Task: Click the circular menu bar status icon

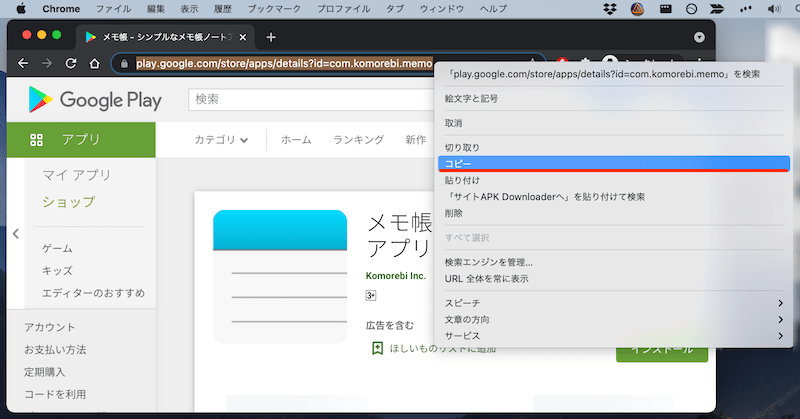Action: tap(691, 9)
